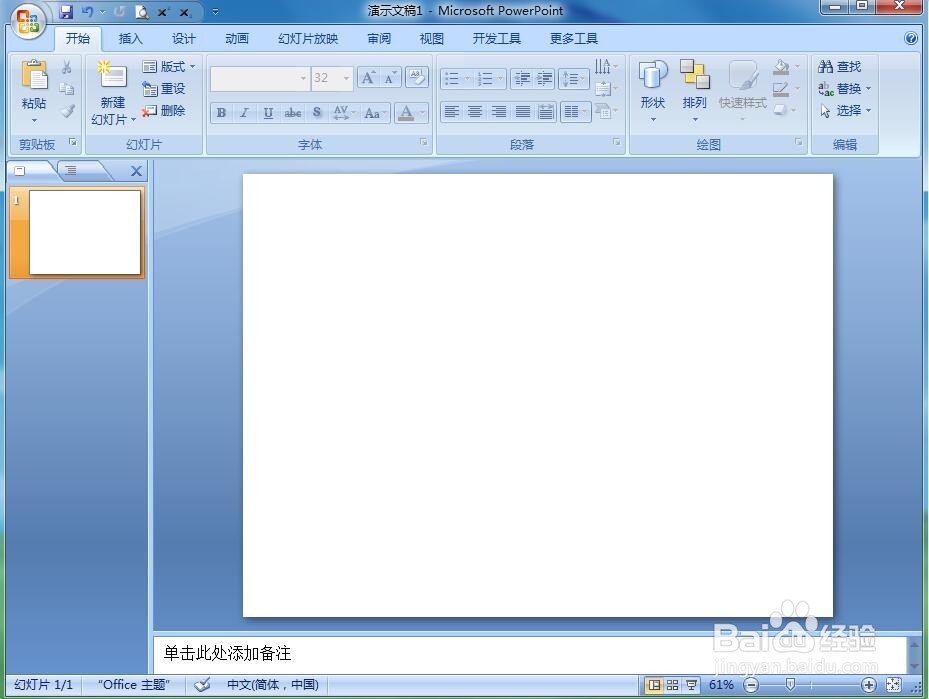
Task: Align text right
Action: click(x=499, y=112)
